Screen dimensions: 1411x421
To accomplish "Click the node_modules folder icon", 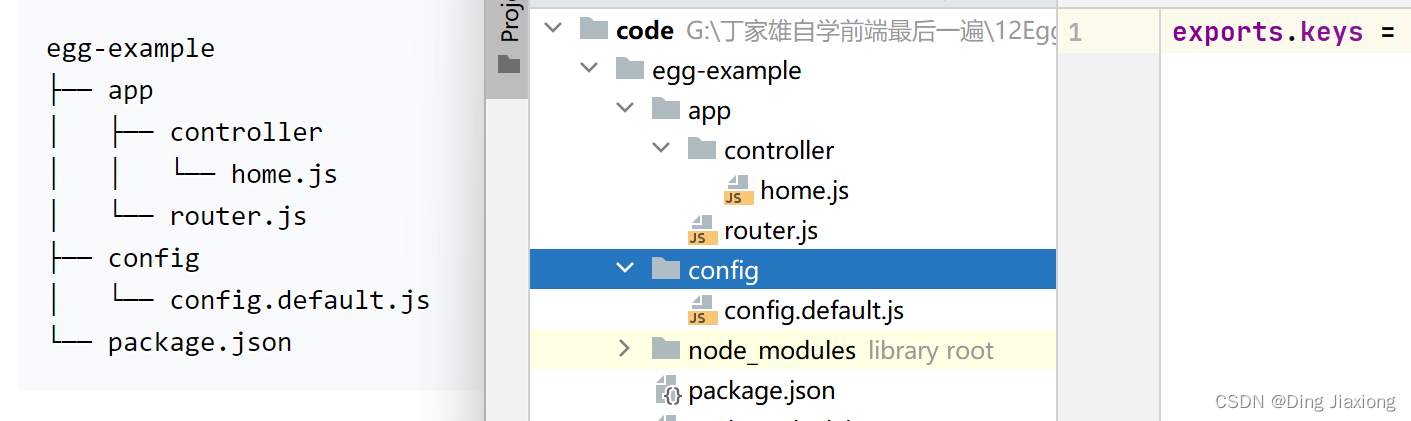I will [x=666, y=349].
